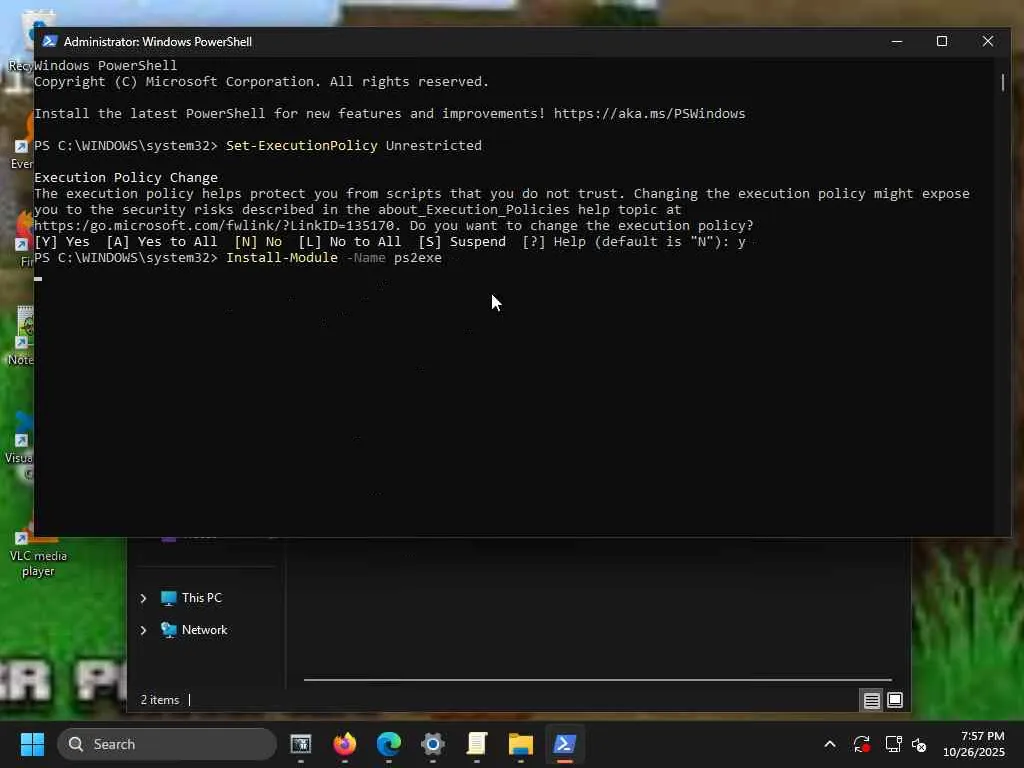Open Firefox from the taskbar
The width and height of the screenshot is (1024, 768).
click(x=345, y=744)
